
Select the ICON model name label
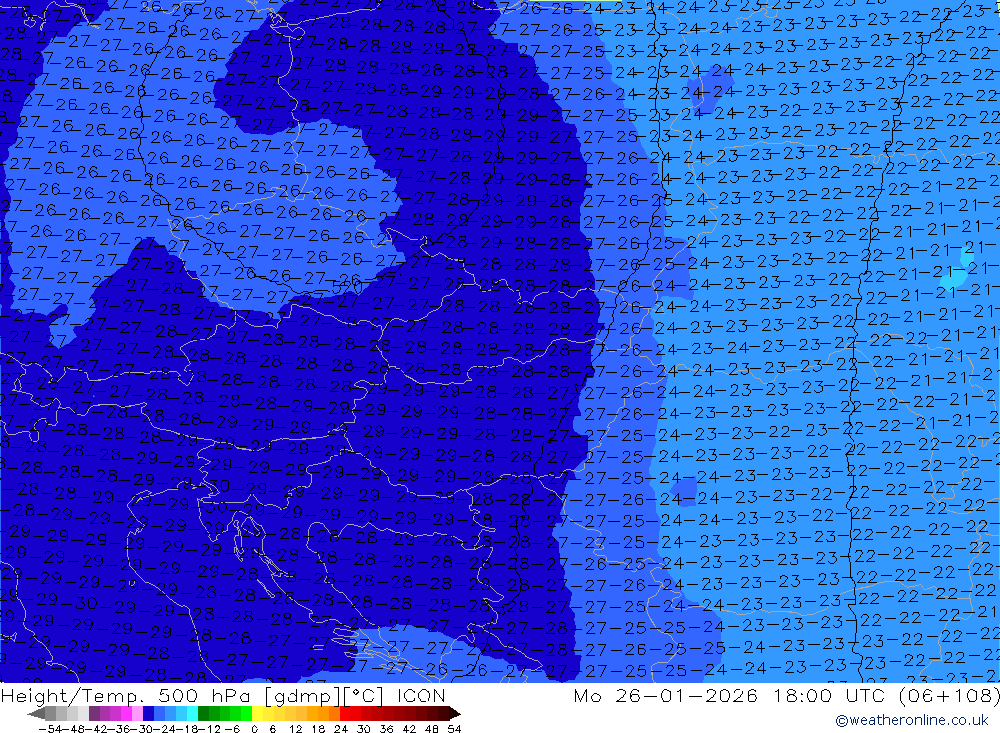point(421,695)
